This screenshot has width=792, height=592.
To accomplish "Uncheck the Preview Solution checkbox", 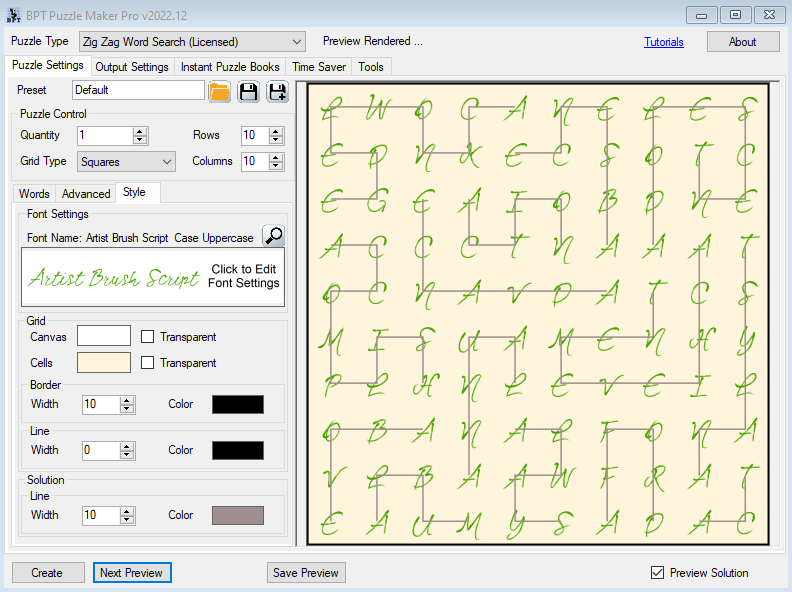I will point(657,573).
